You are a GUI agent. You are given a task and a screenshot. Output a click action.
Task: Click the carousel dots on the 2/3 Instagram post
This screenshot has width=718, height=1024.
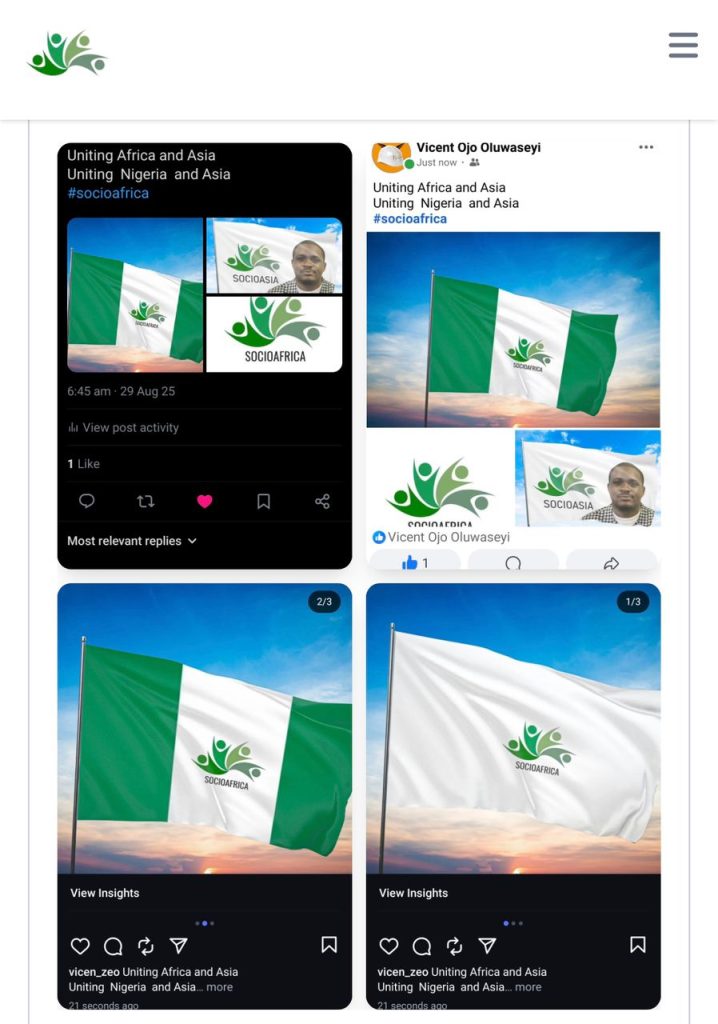[205, 923]
